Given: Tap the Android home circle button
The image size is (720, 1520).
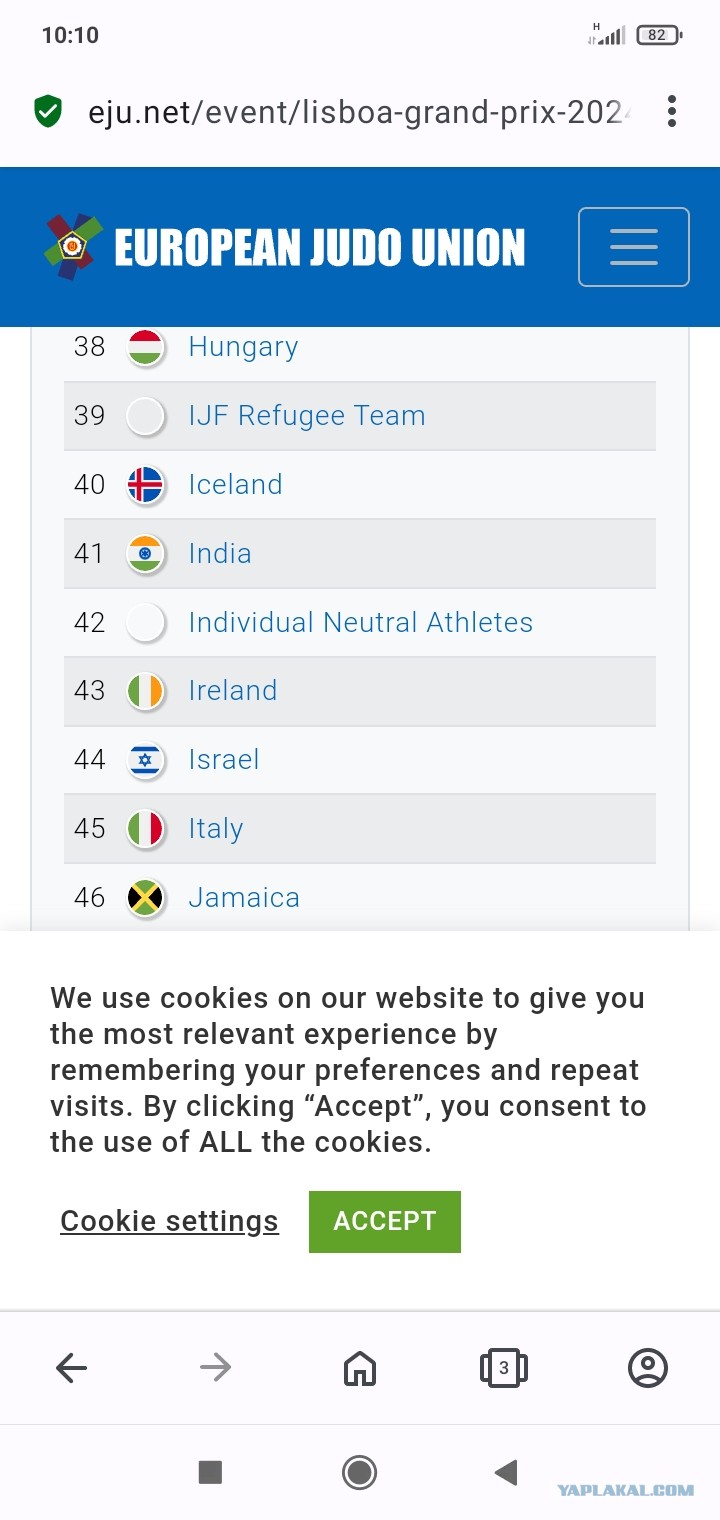Looking at the screenshot, I should click(x=359, y=1472).
